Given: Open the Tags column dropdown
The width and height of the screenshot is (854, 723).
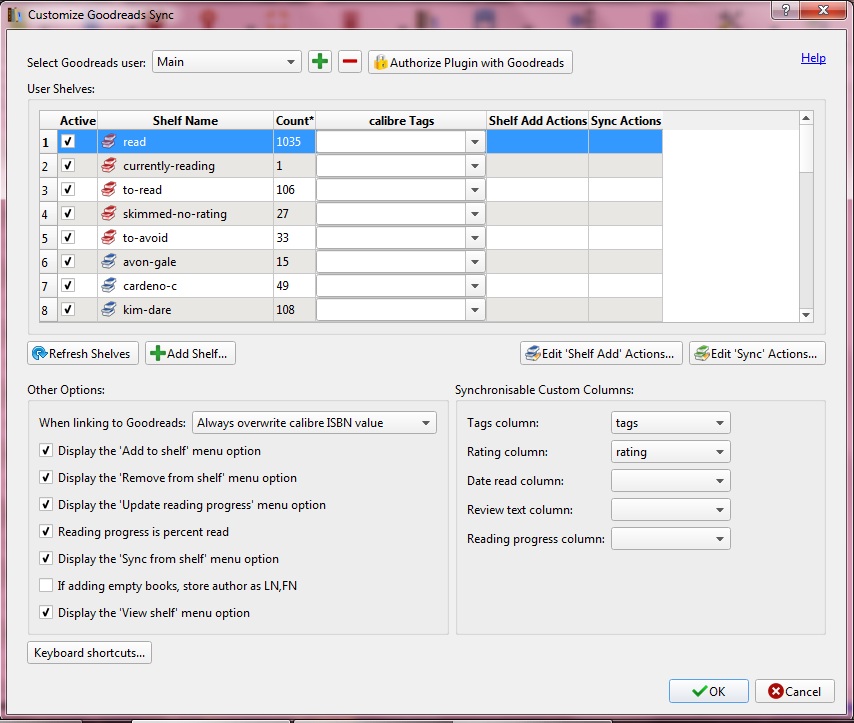Looking at the screenshot, I should click(x=670, y=423).
